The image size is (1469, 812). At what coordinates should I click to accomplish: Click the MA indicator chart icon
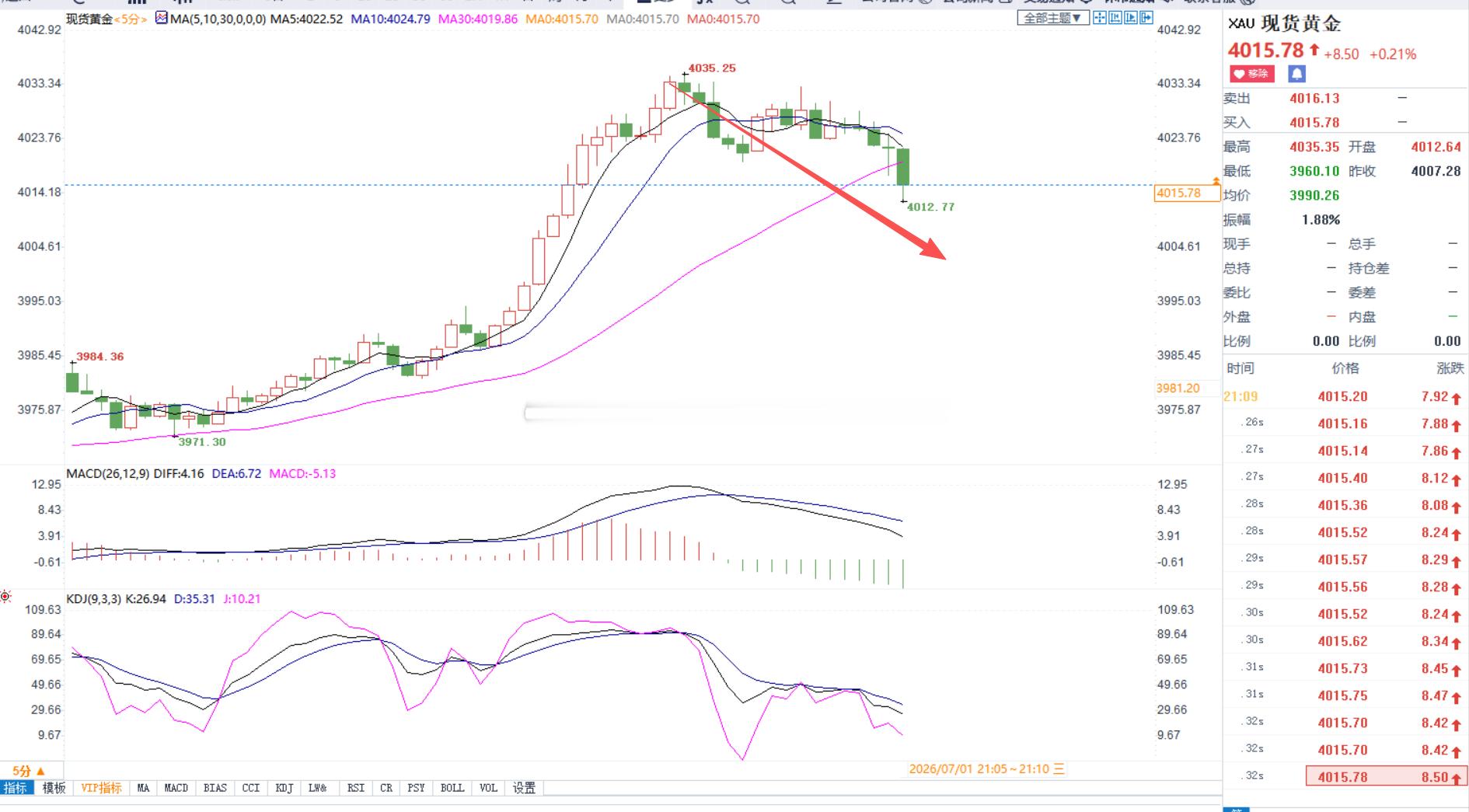161,19
